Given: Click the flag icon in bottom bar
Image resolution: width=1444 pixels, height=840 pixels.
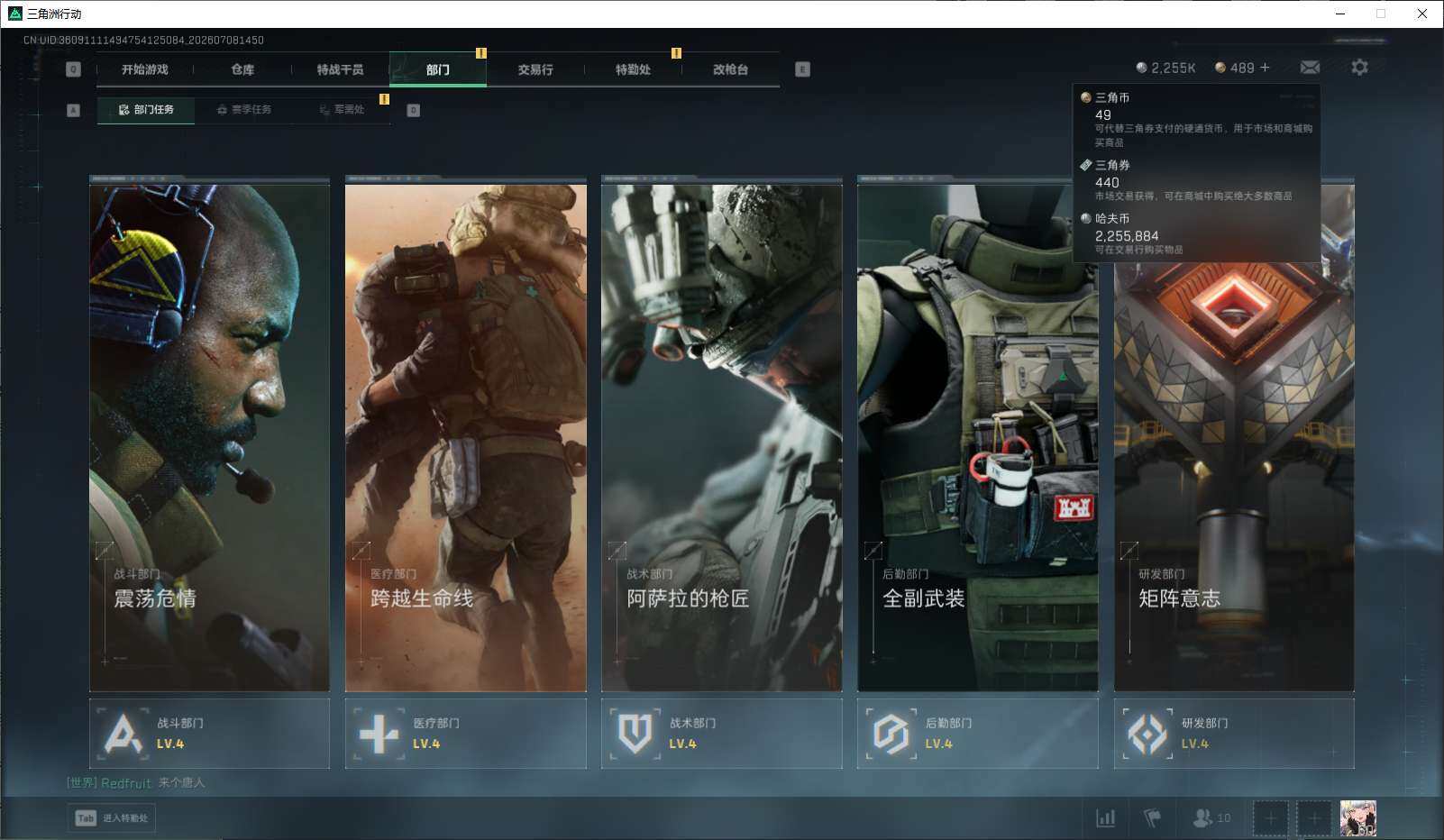Looking at the screenshot, I should 1152,818.
